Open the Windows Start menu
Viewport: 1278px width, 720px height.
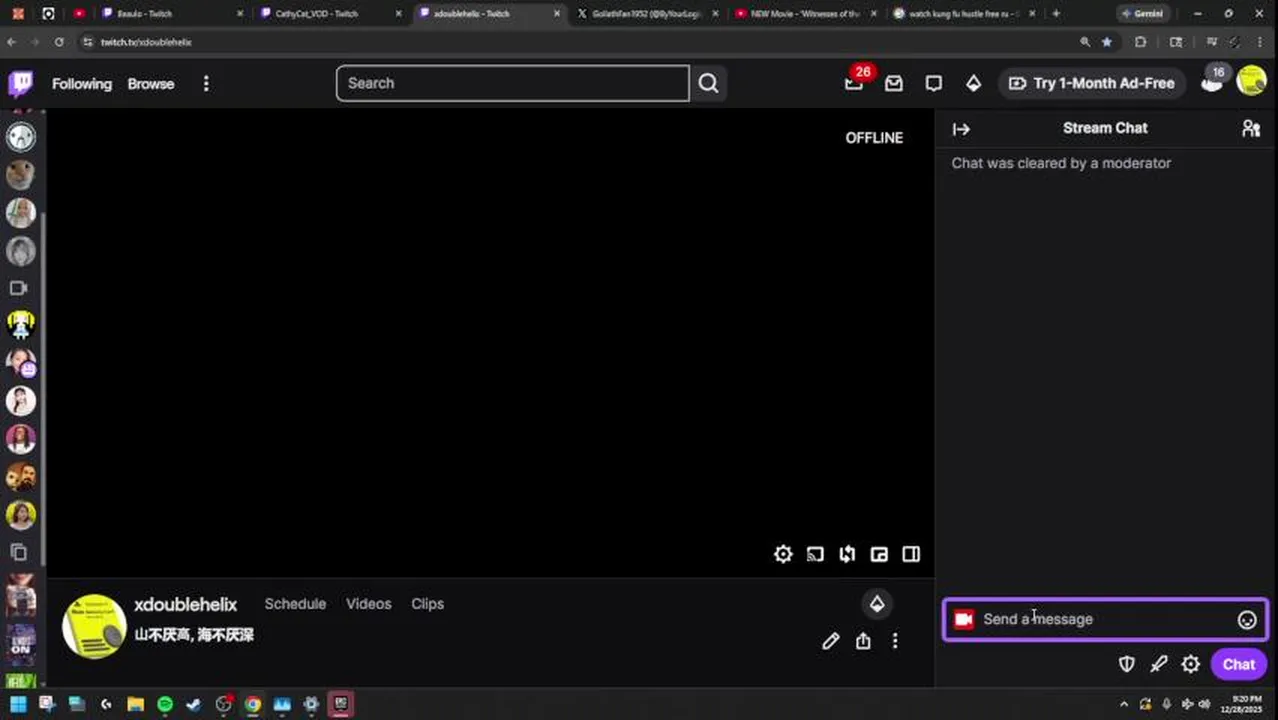pos(18,704)
